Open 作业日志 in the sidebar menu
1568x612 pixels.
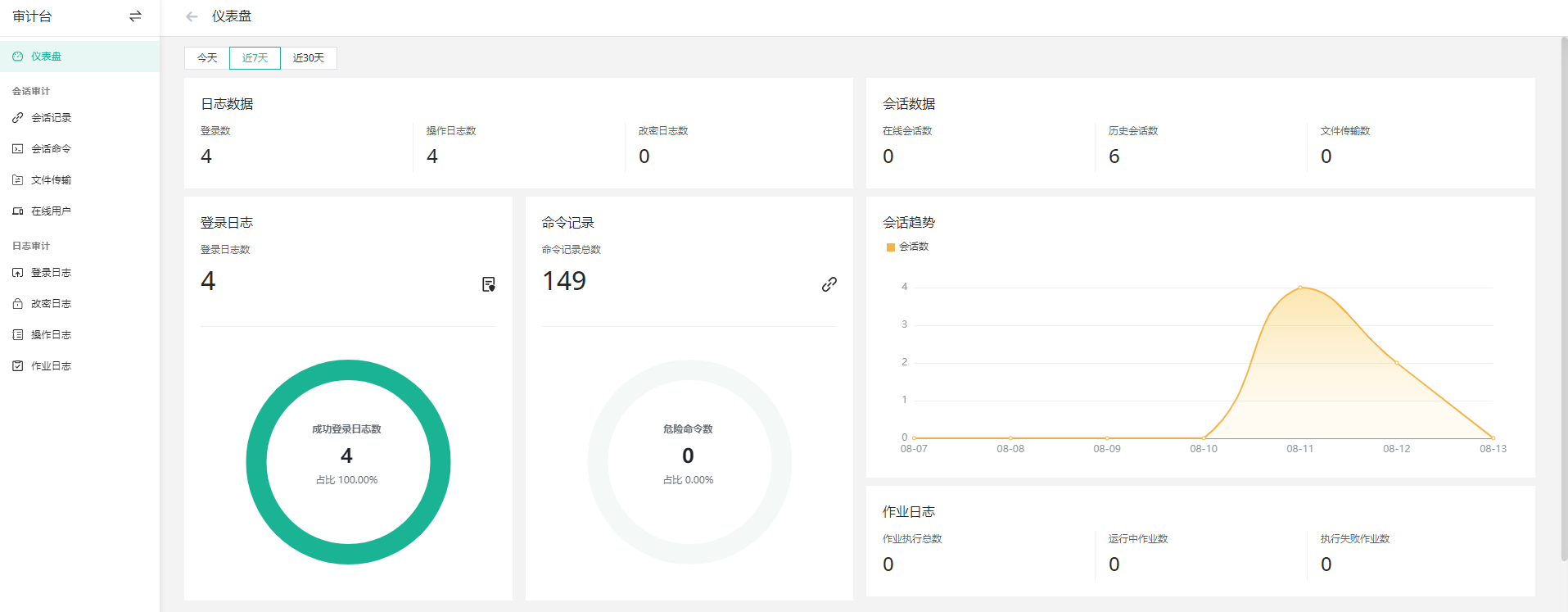click(52, 366)
